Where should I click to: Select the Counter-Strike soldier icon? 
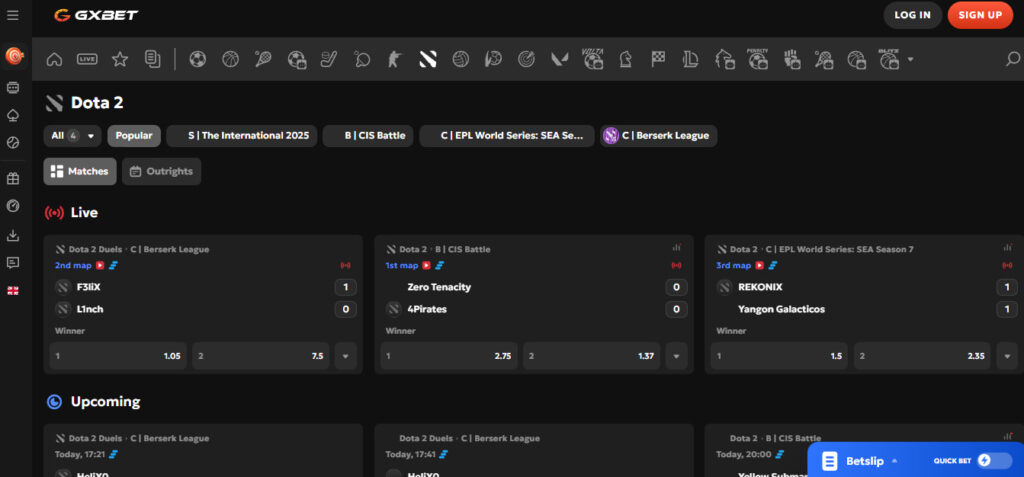click(x=394, y=59)
